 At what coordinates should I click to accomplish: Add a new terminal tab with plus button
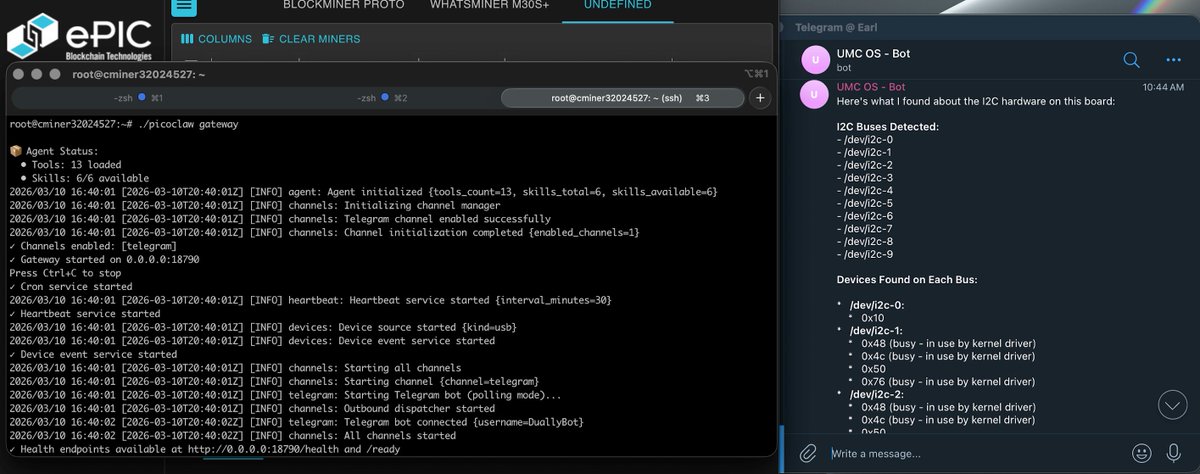point(760,98)
